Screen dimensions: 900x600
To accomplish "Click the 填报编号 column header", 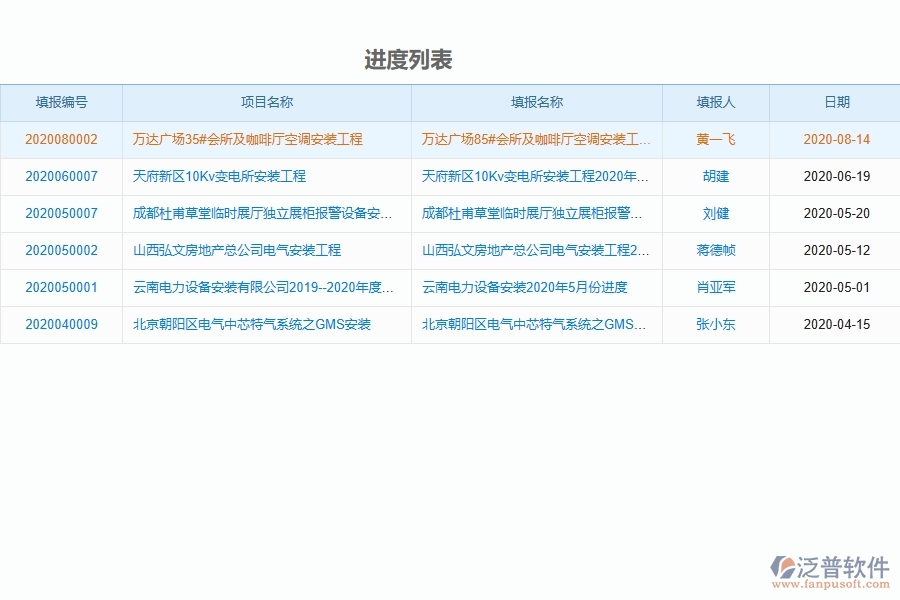I will pos(62,102).
